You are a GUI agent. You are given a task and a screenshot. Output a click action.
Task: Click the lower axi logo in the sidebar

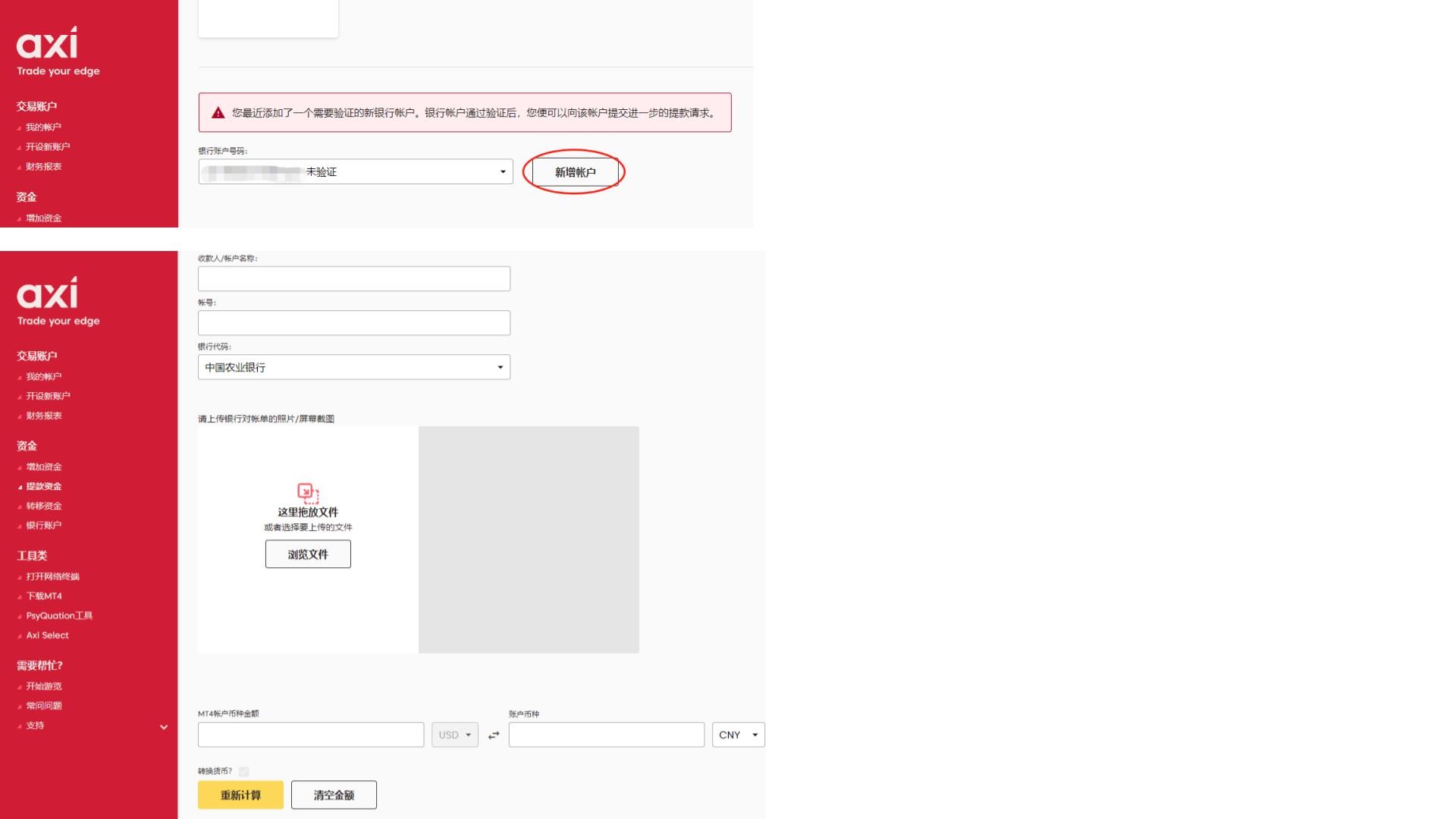point(47,293)
